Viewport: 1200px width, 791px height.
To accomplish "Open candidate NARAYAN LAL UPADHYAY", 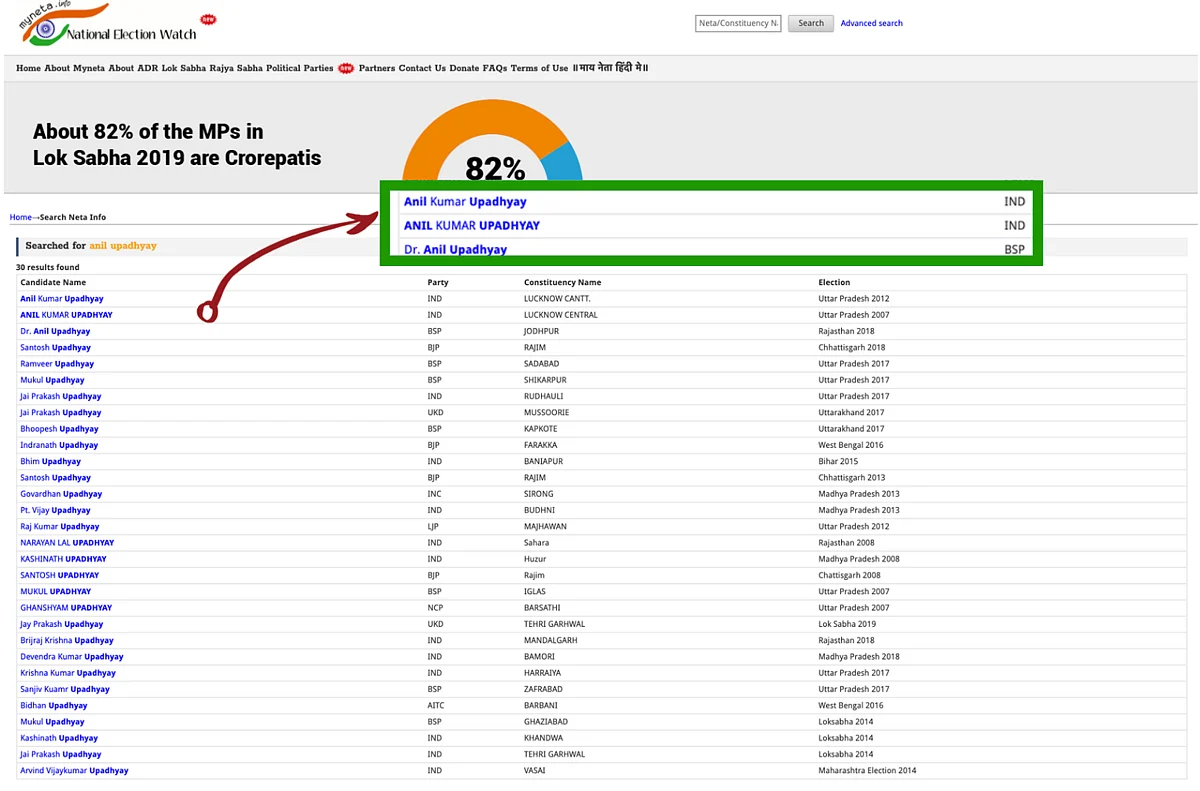I will pyautogui.click(x=67, y=543).
